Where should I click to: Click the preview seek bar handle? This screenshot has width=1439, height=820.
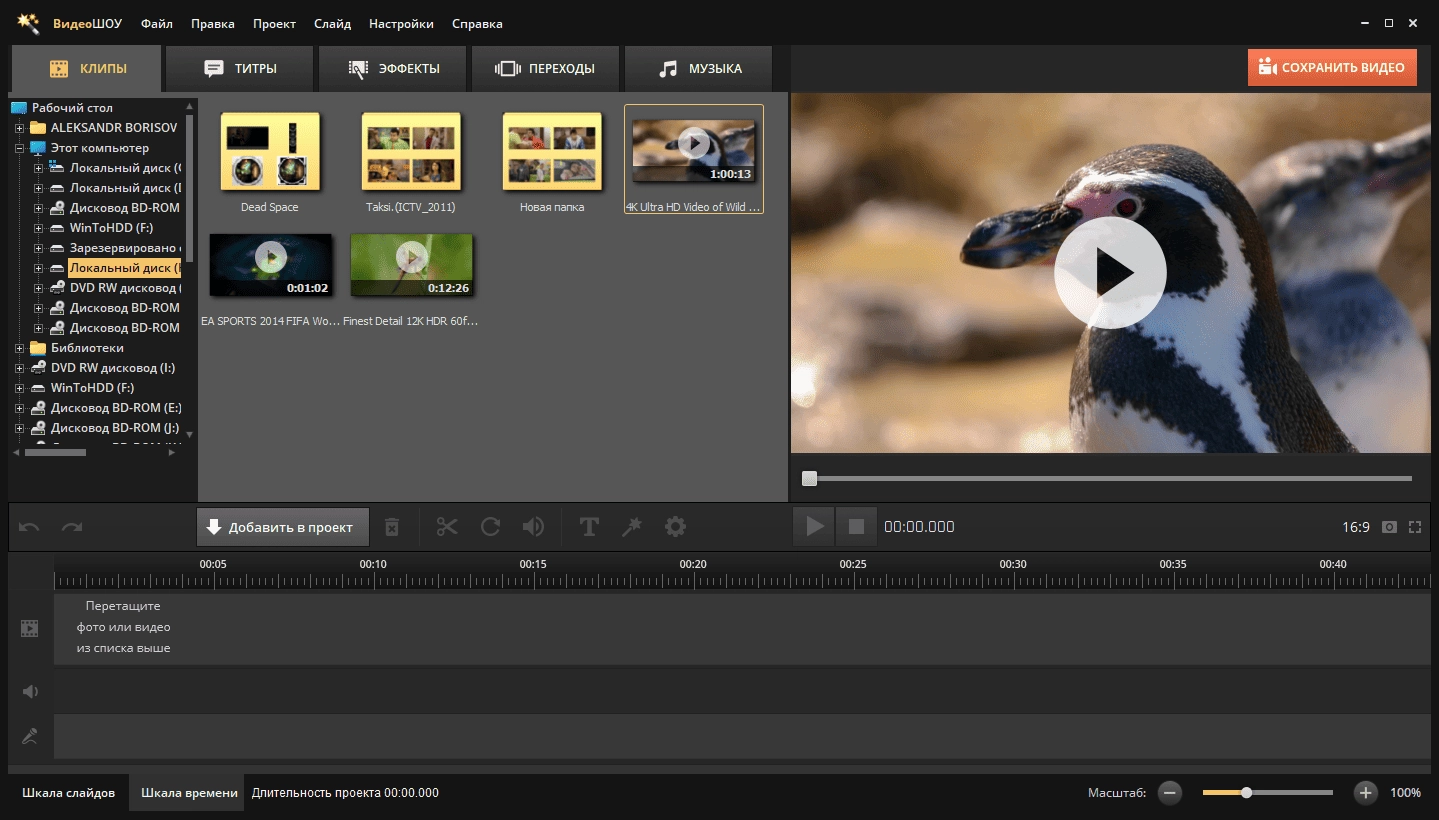click(810, 479)
